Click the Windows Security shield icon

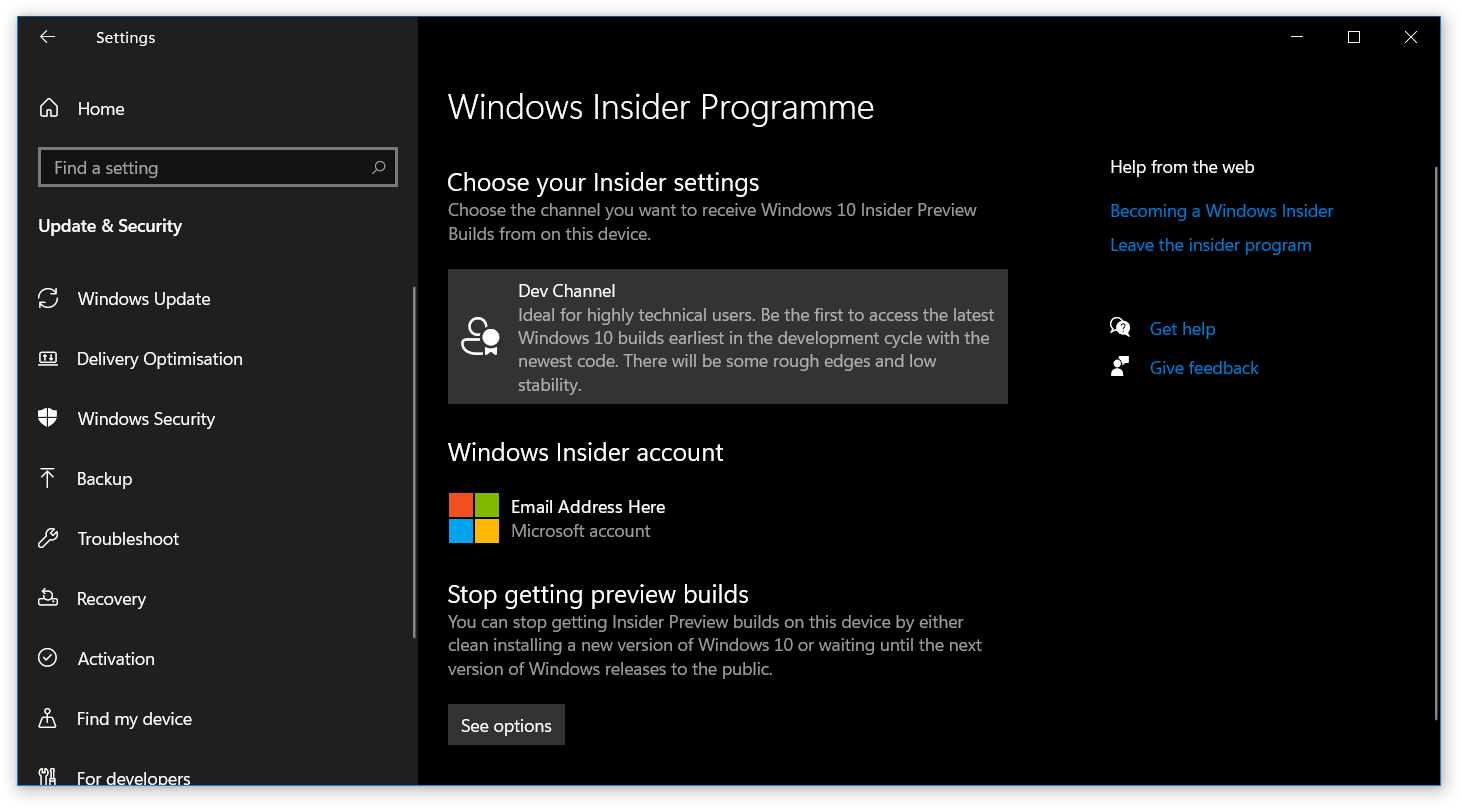pyautogui.click(x=48, y=418)
